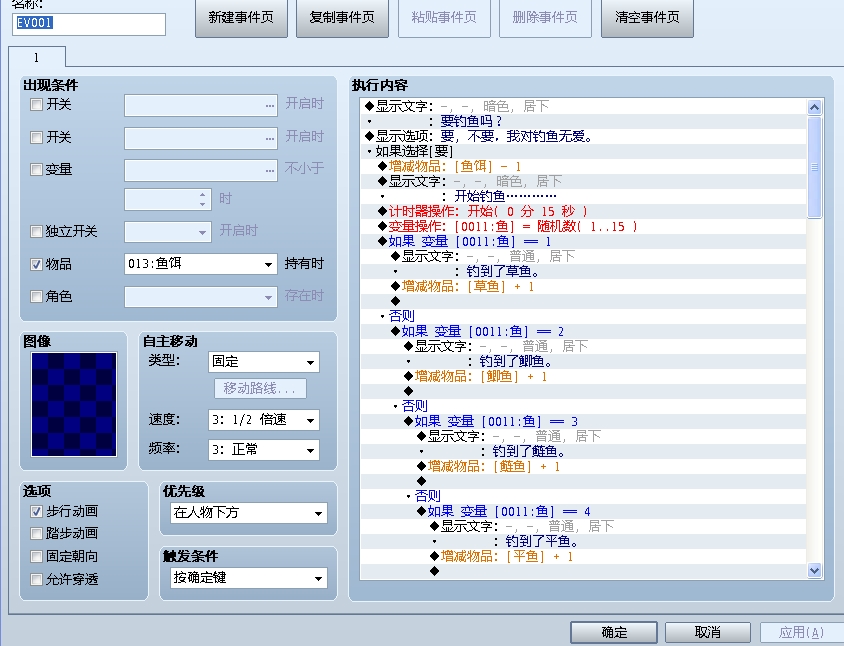
Task: Select event page tab 1
Action: pyautogui.click(x=37, y=58)
